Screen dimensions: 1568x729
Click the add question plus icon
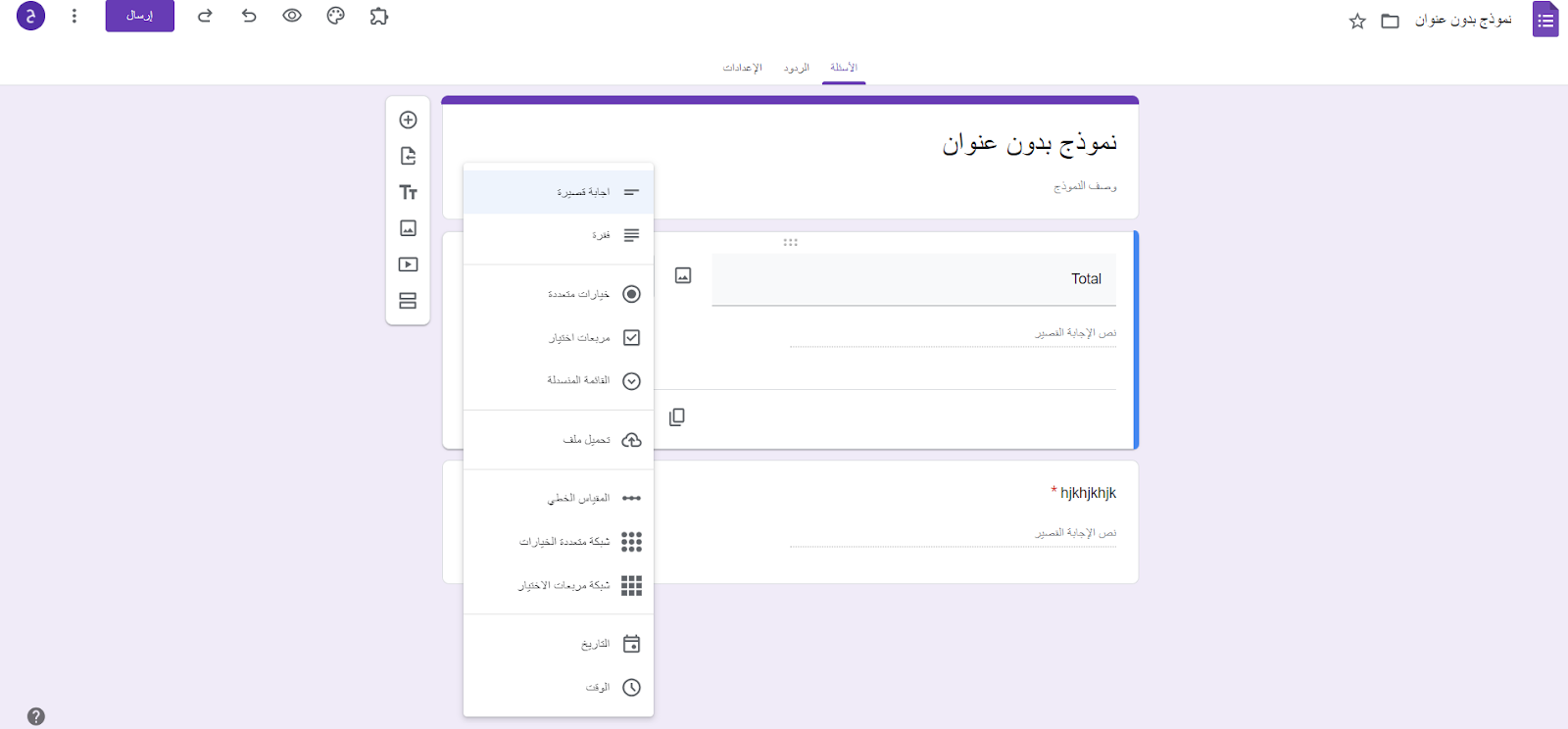(409, 120)
